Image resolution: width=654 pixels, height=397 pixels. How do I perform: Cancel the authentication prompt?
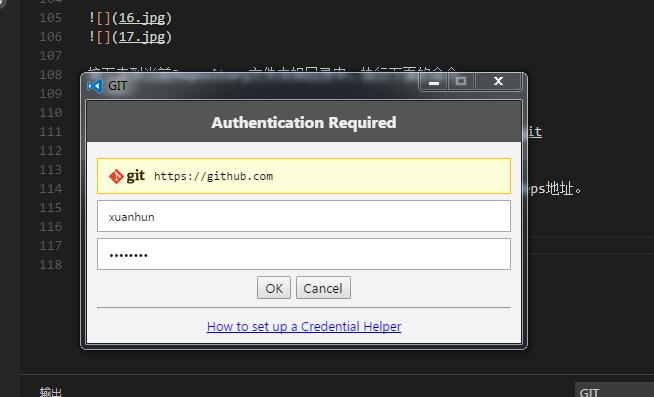(x=323, y=288)
